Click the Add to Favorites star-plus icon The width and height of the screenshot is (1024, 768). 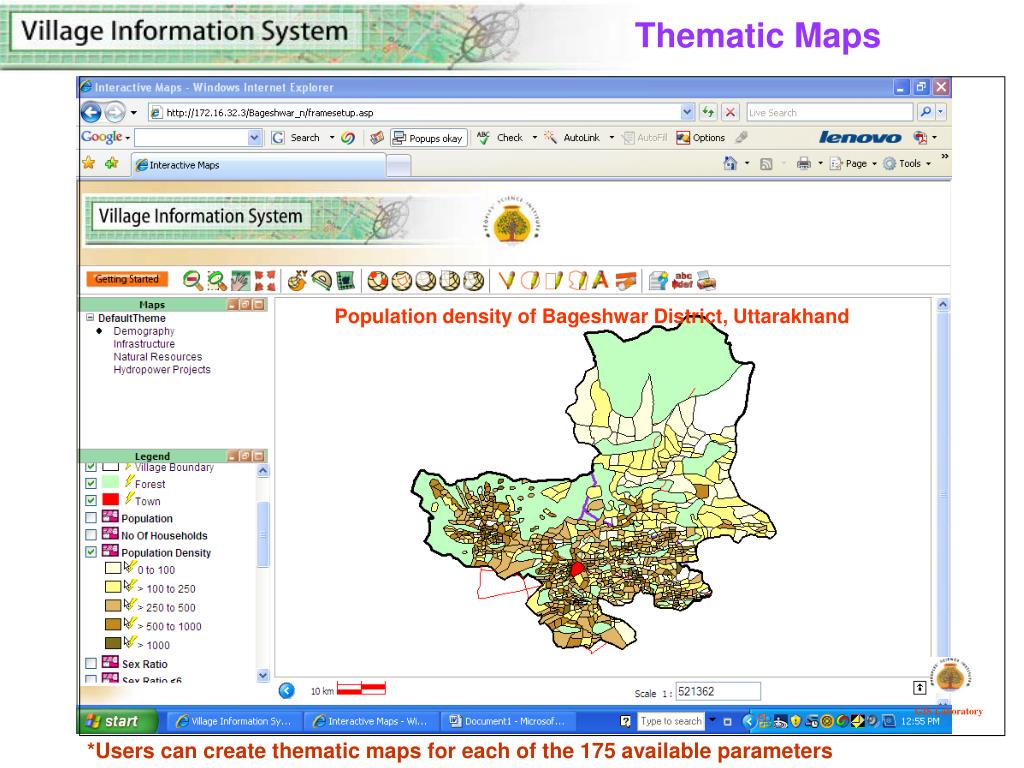112,163
